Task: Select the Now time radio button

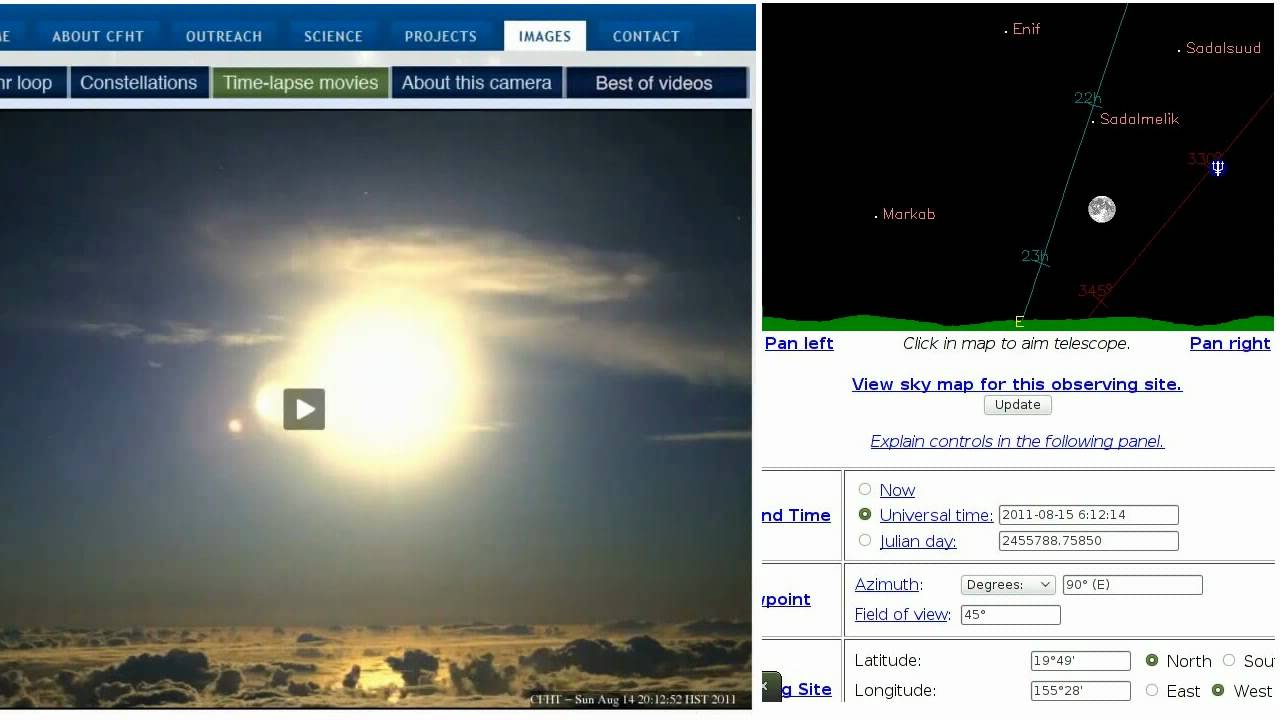Action: [x=865, y=489]
